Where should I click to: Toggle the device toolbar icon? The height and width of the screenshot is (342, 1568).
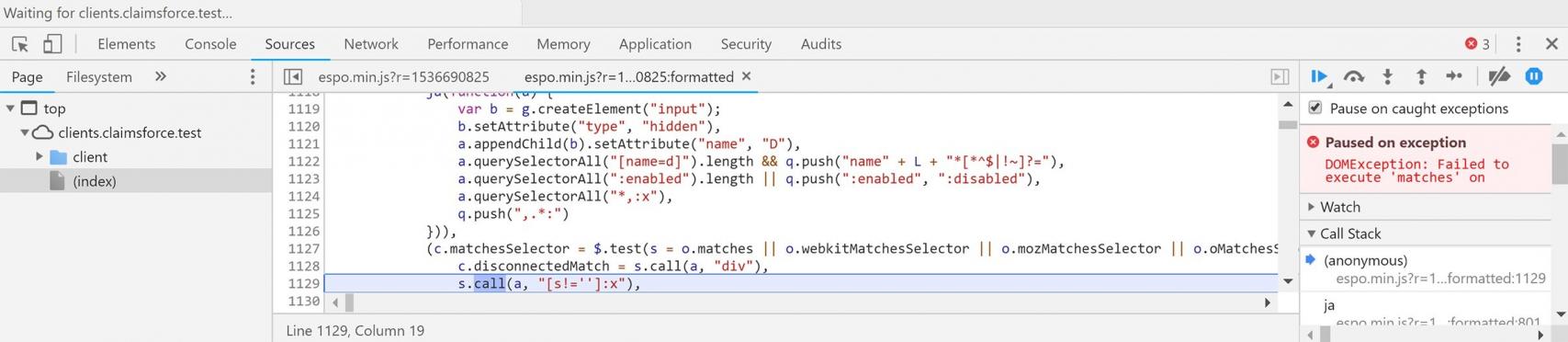point(52,43)
